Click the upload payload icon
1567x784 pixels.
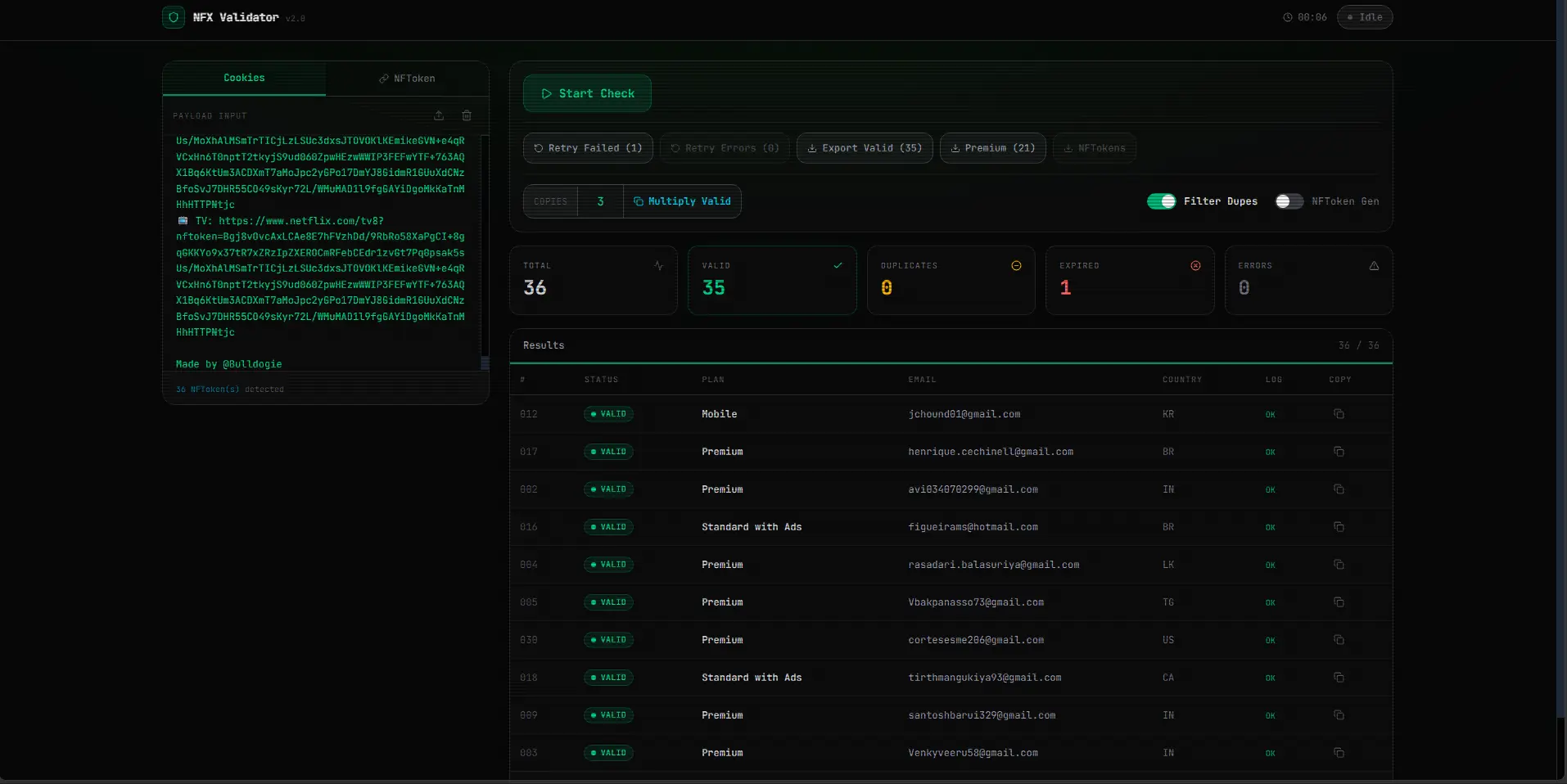click(x=439, y=115)
